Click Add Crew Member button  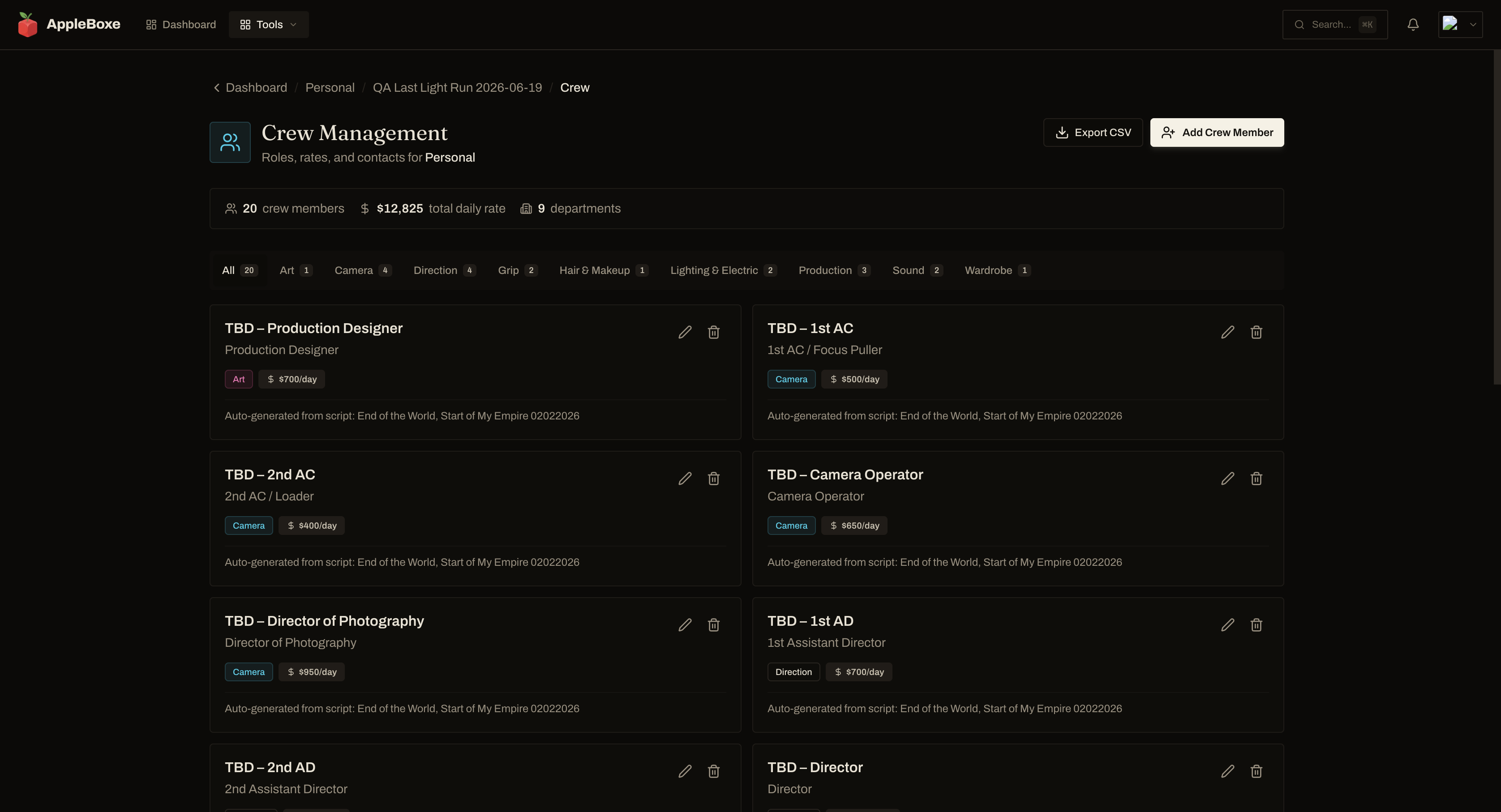[1217, 133]
